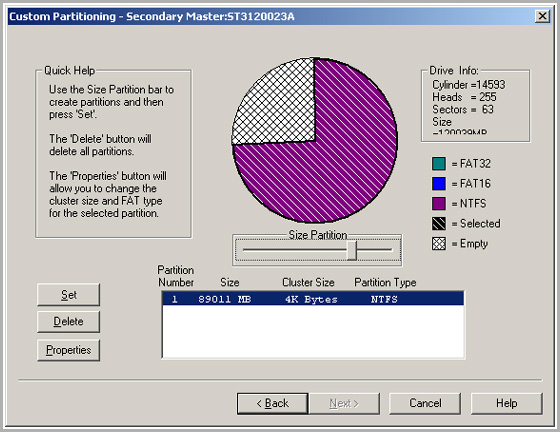Click the Cluster Size column header
This screenshot has height=432, width=560.
point(308,282)
